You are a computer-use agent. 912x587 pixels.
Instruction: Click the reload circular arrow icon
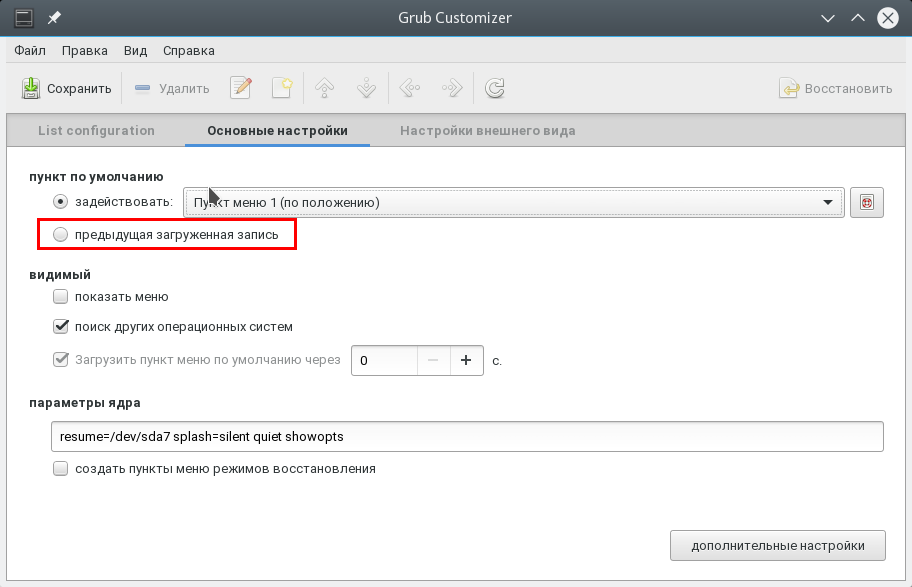pos(494,88)
